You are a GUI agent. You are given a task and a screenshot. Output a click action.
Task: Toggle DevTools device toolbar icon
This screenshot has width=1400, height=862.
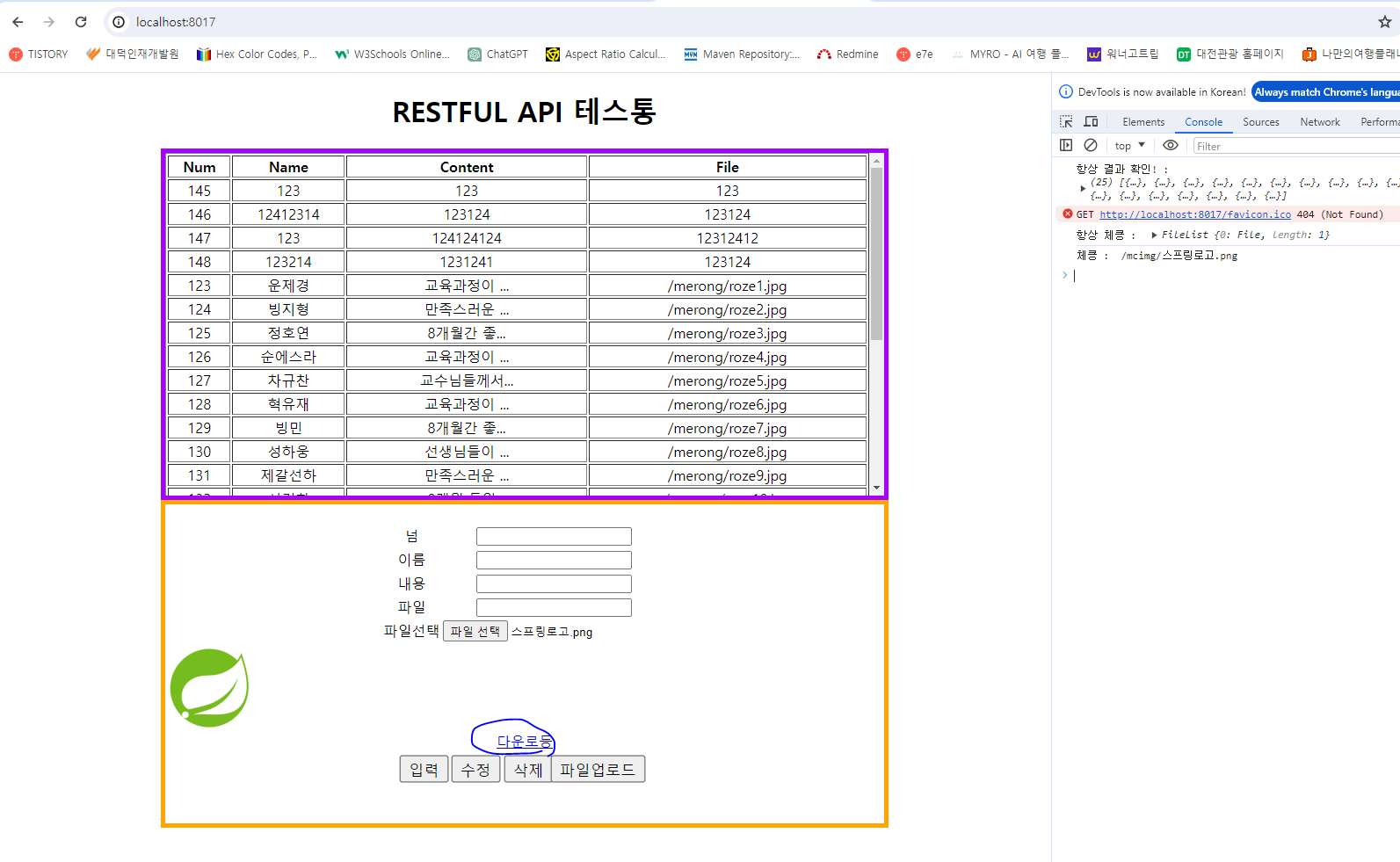(1091, 122)
